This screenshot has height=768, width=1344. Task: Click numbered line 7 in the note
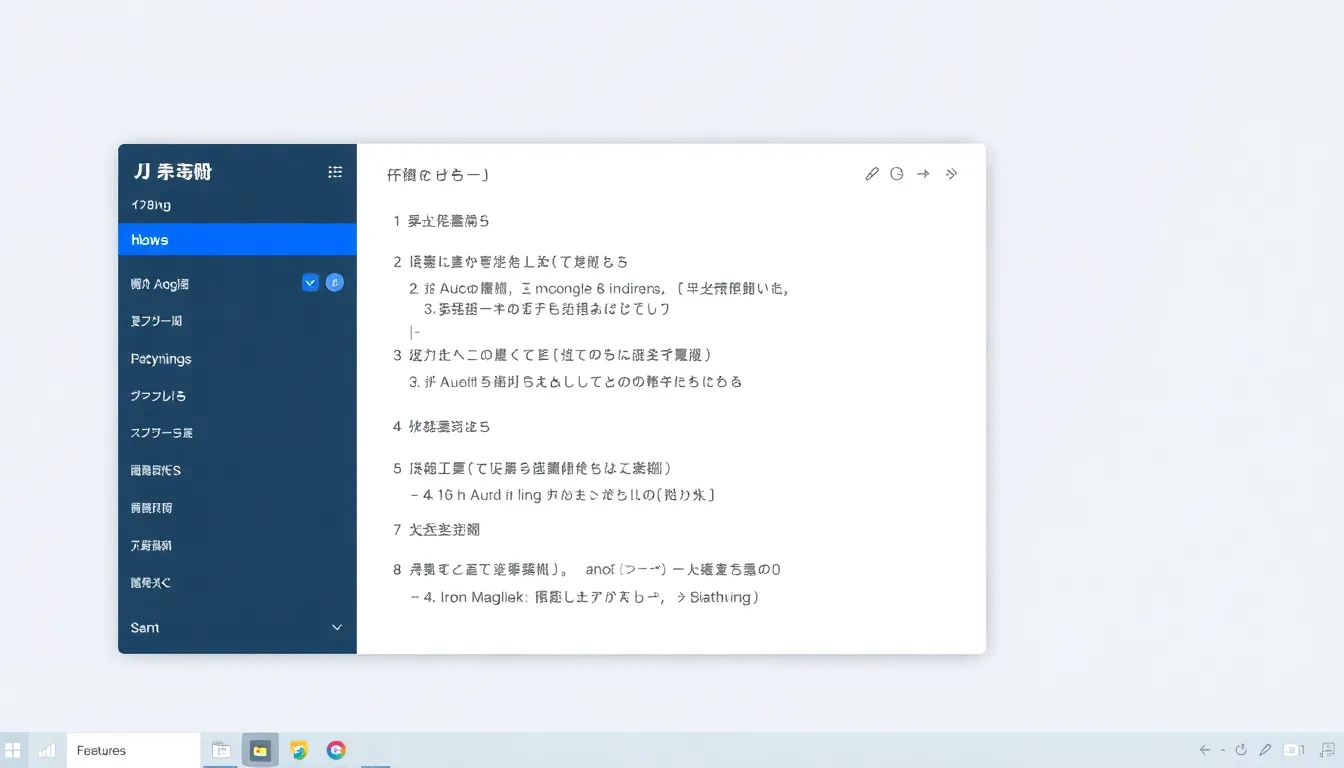437,530
